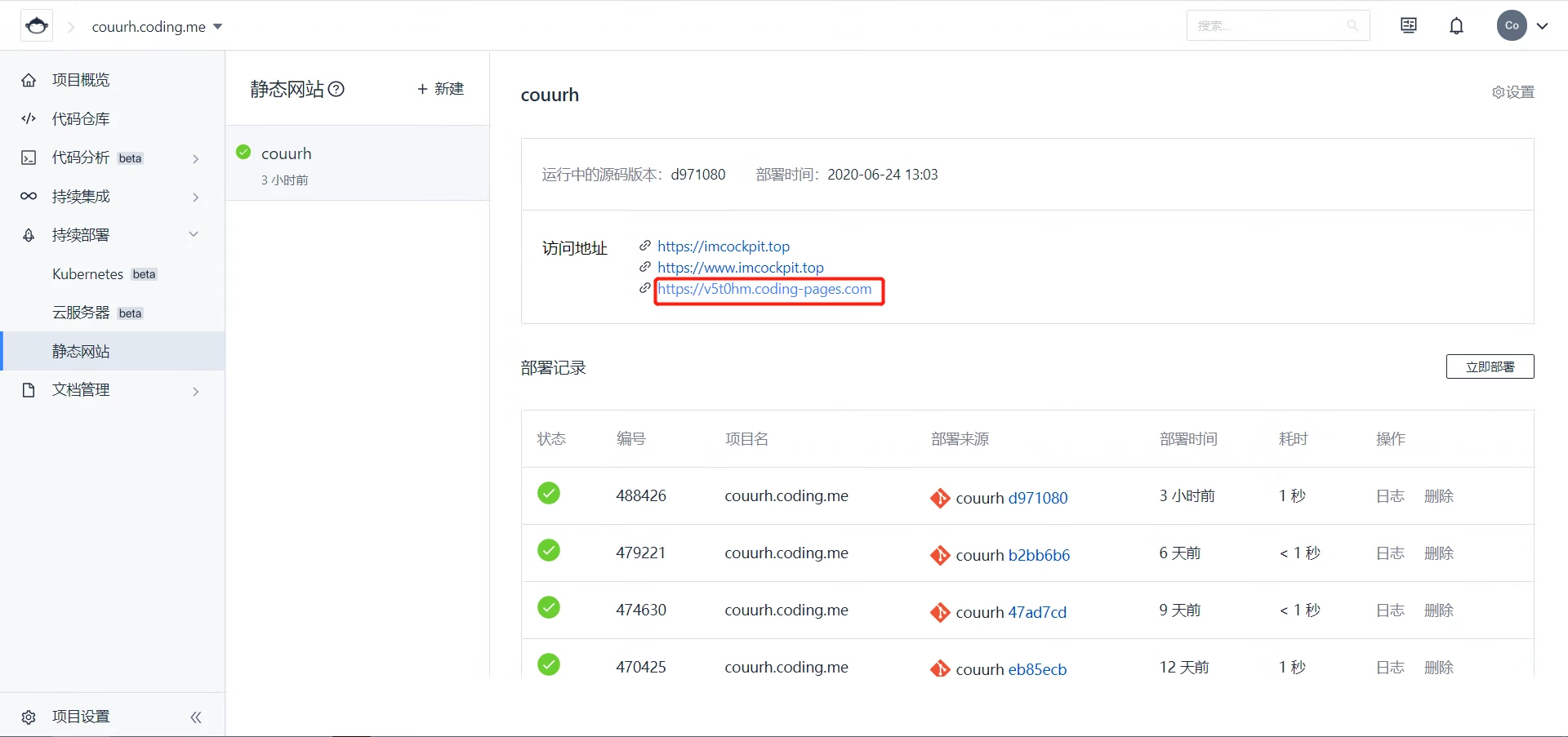
Task: Expand the 代码分析 submenu chevron
Action: 195,158
